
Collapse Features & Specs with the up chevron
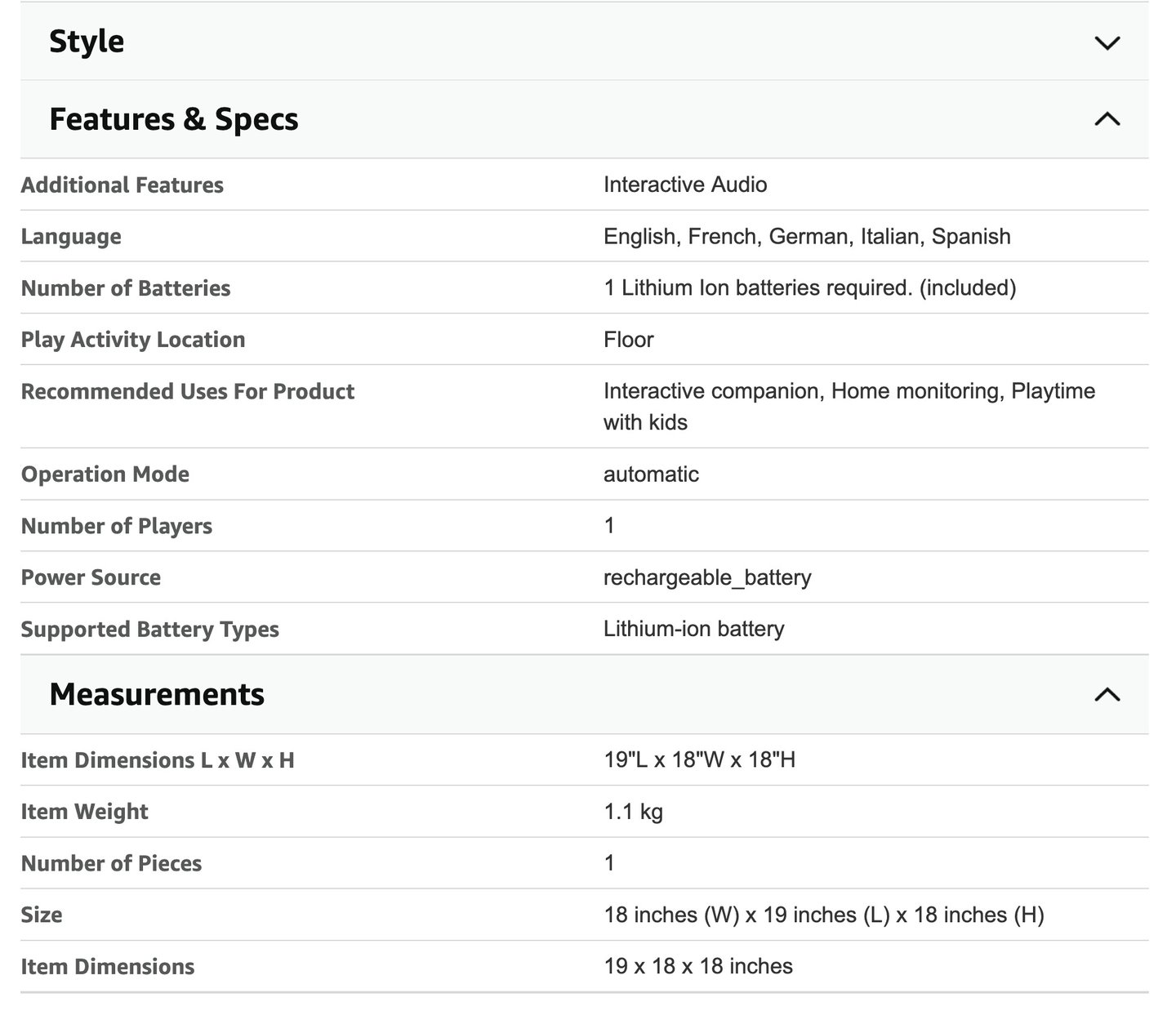(1107, 119)
